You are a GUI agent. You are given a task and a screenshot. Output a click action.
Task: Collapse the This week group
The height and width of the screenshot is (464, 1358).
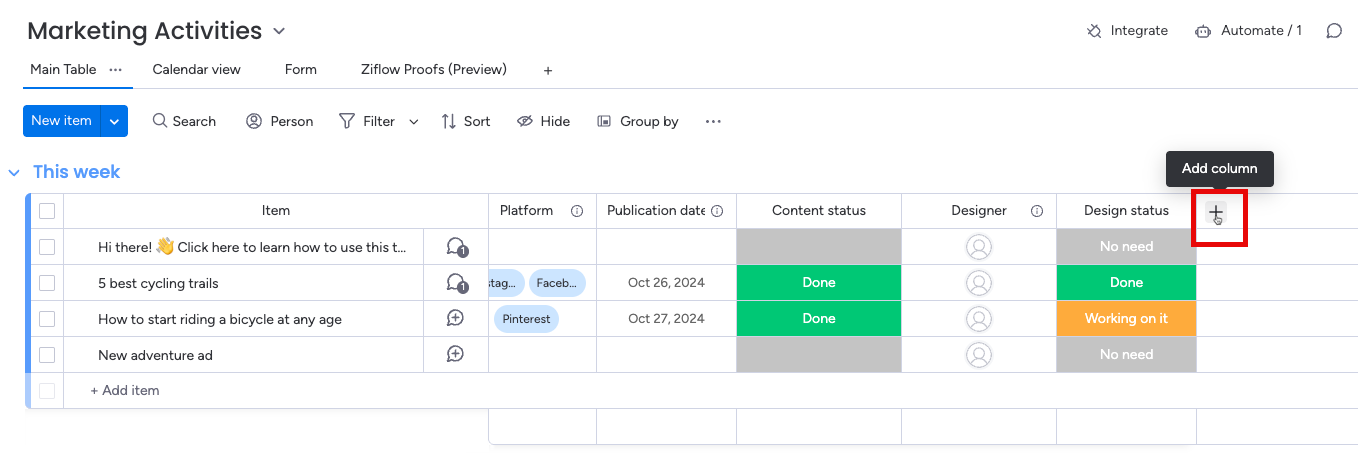[x=14, y=173]
